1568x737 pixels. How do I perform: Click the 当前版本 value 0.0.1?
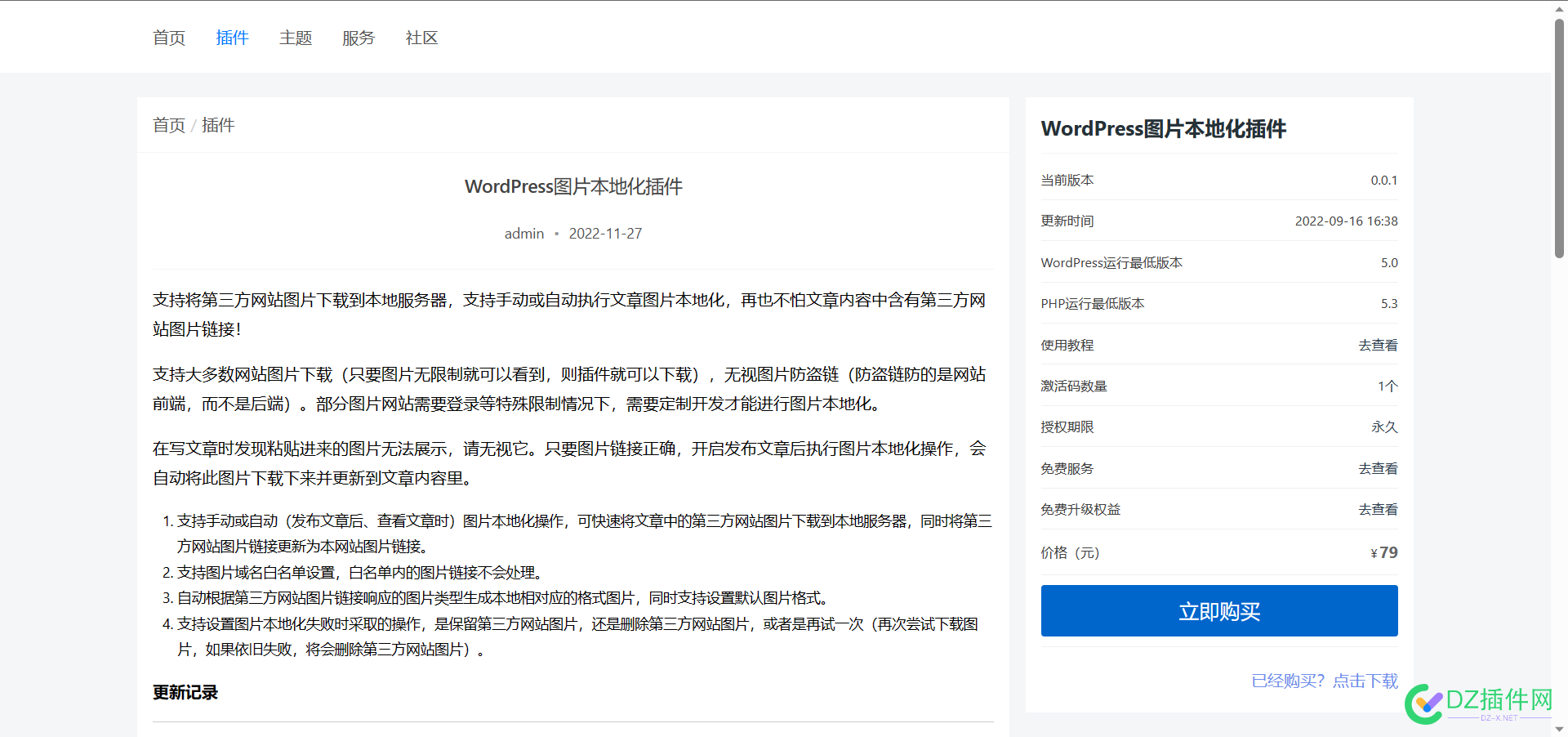1383,180
